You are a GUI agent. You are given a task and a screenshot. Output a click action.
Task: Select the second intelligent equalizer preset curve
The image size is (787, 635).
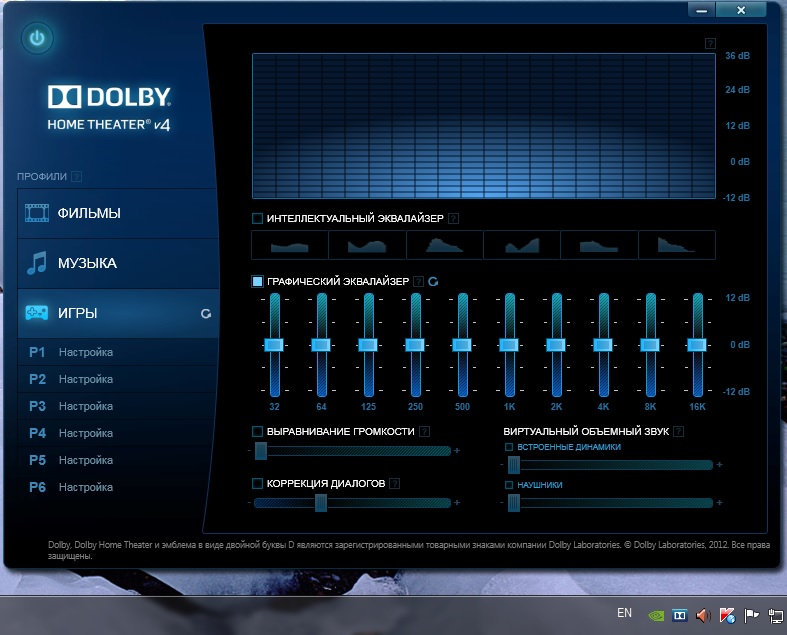click(367, 245)
